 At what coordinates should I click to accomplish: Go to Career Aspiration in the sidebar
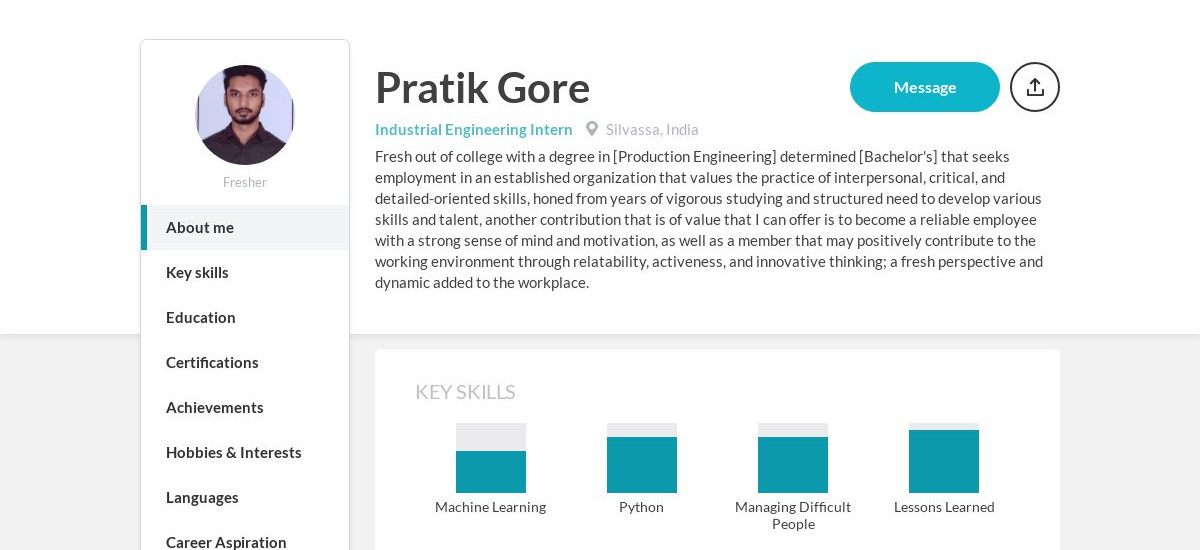click(x=245, y=540)
